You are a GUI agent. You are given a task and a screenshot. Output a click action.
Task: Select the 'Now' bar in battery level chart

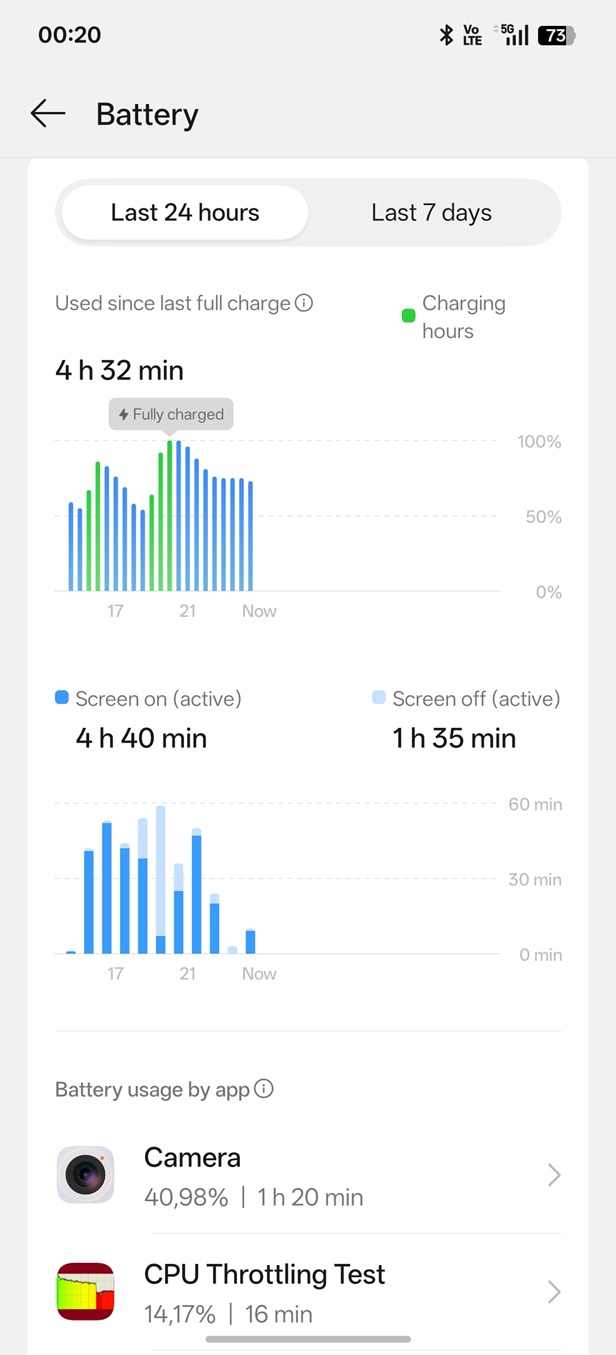tap(251, 536)
